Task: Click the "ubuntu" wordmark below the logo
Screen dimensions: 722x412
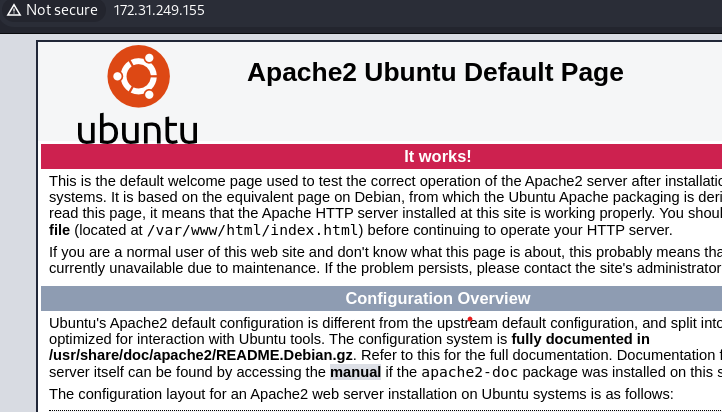Action: (137, 129)
